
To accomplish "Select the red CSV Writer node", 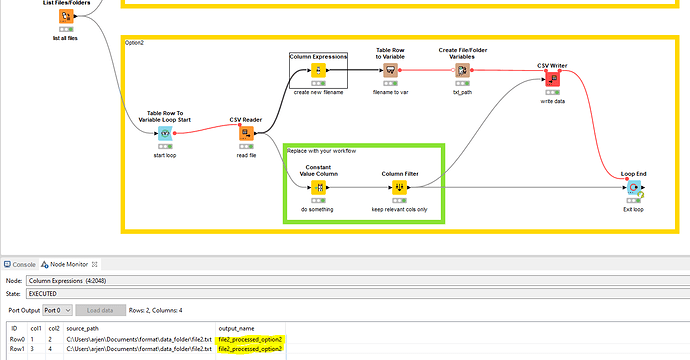I will point(552,79).
